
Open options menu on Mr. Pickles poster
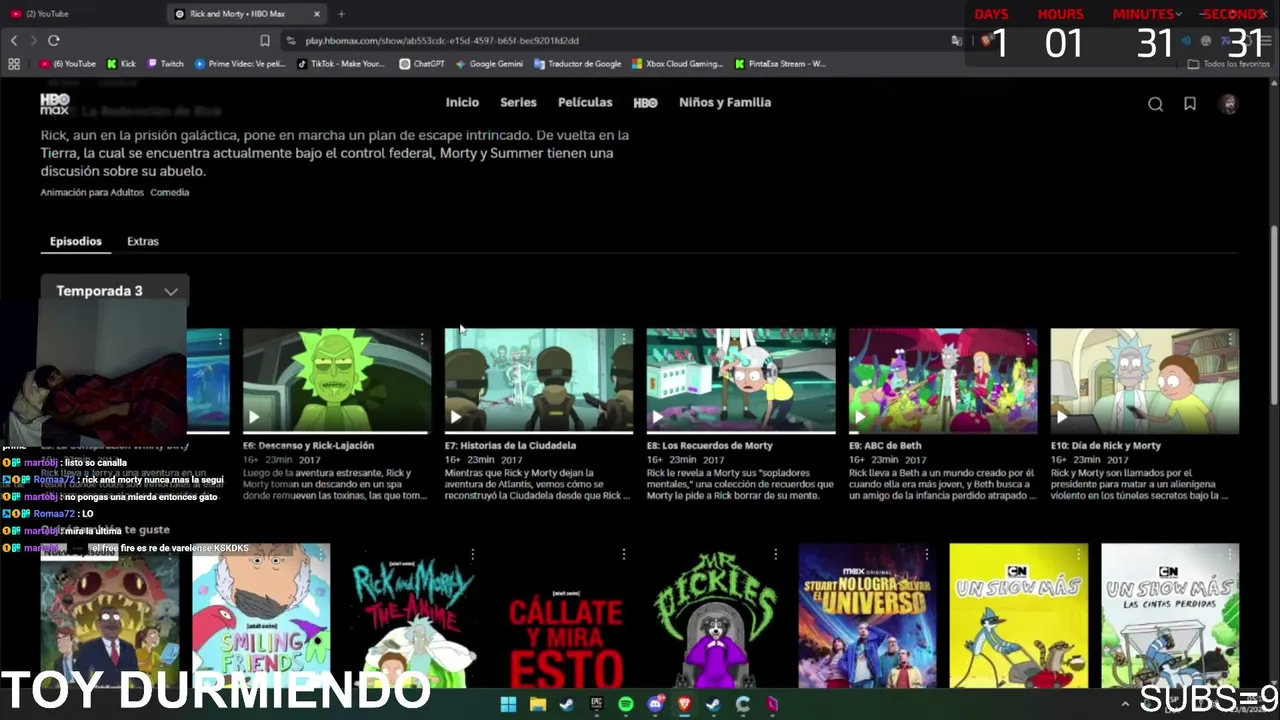775,554
